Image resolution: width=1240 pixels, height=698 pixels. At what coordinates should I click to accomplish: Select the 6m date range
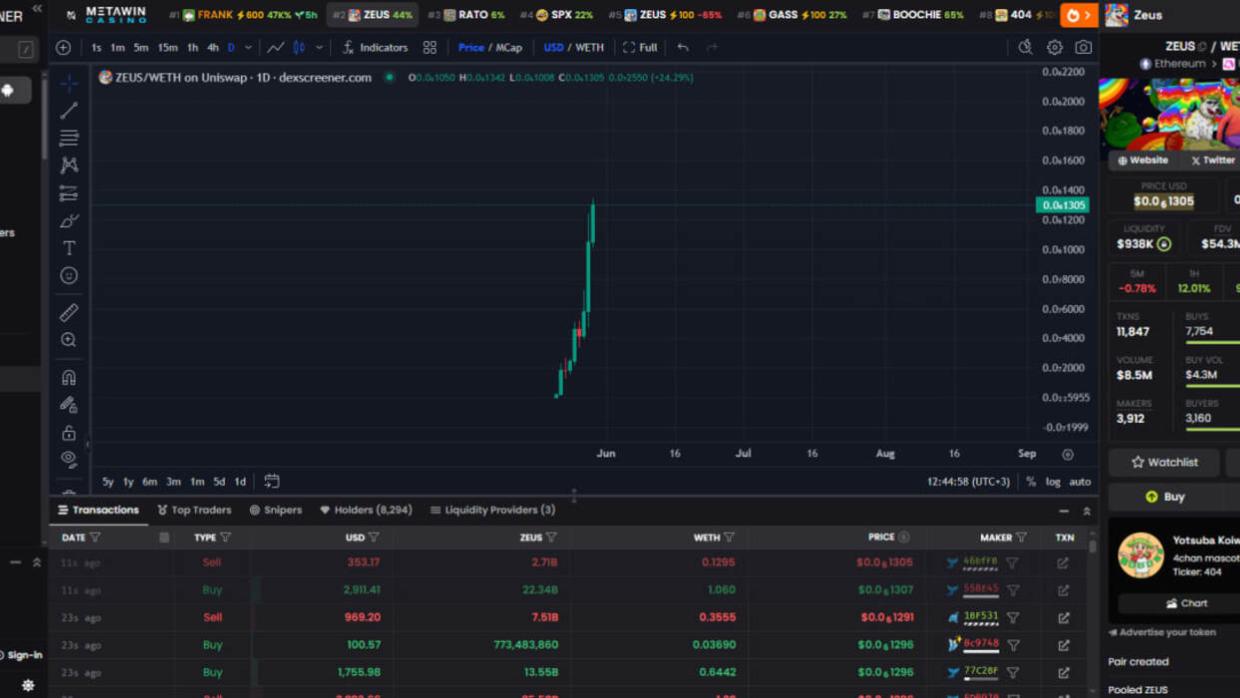click(149, 482)
